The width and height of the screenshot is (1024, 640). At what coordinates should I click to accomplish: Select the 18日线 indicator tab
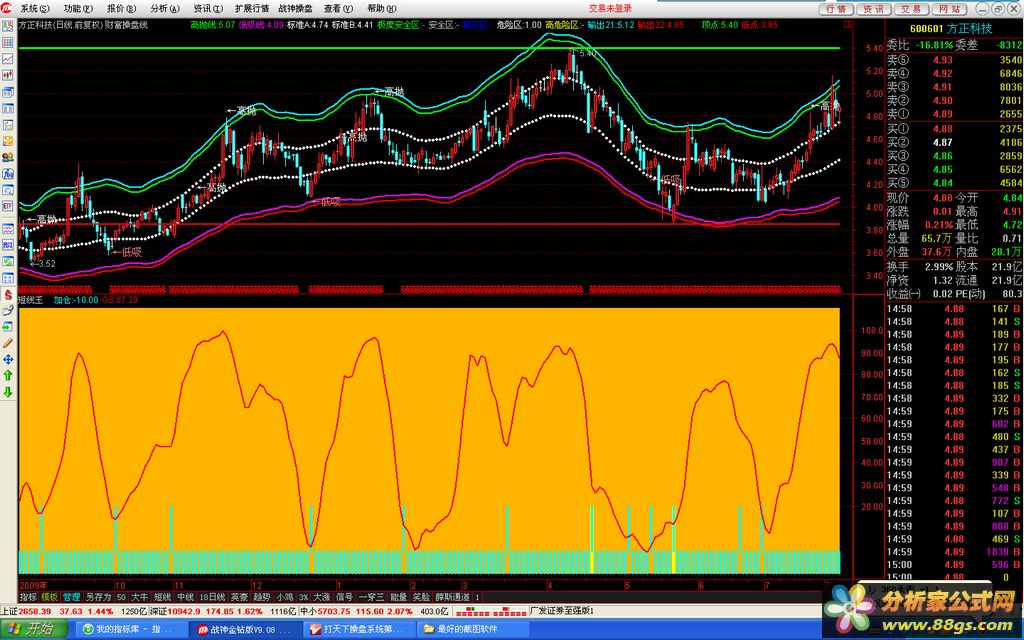click(212, 597)
